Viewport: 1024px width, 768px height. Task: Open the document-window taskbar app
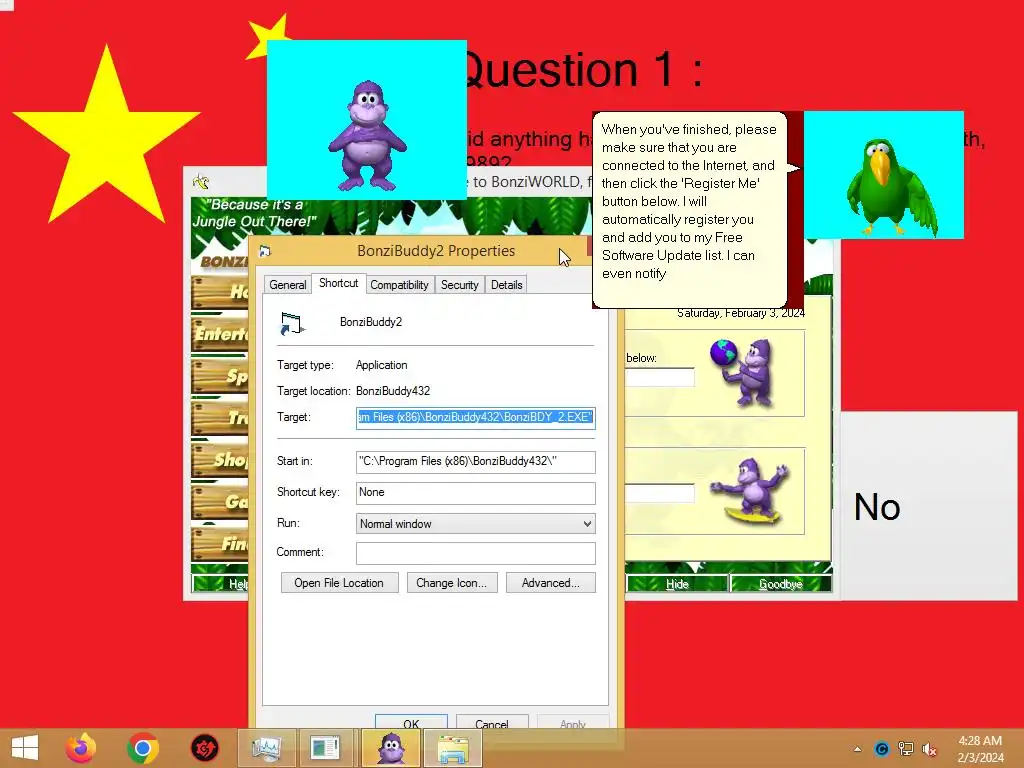pos(325,748)
